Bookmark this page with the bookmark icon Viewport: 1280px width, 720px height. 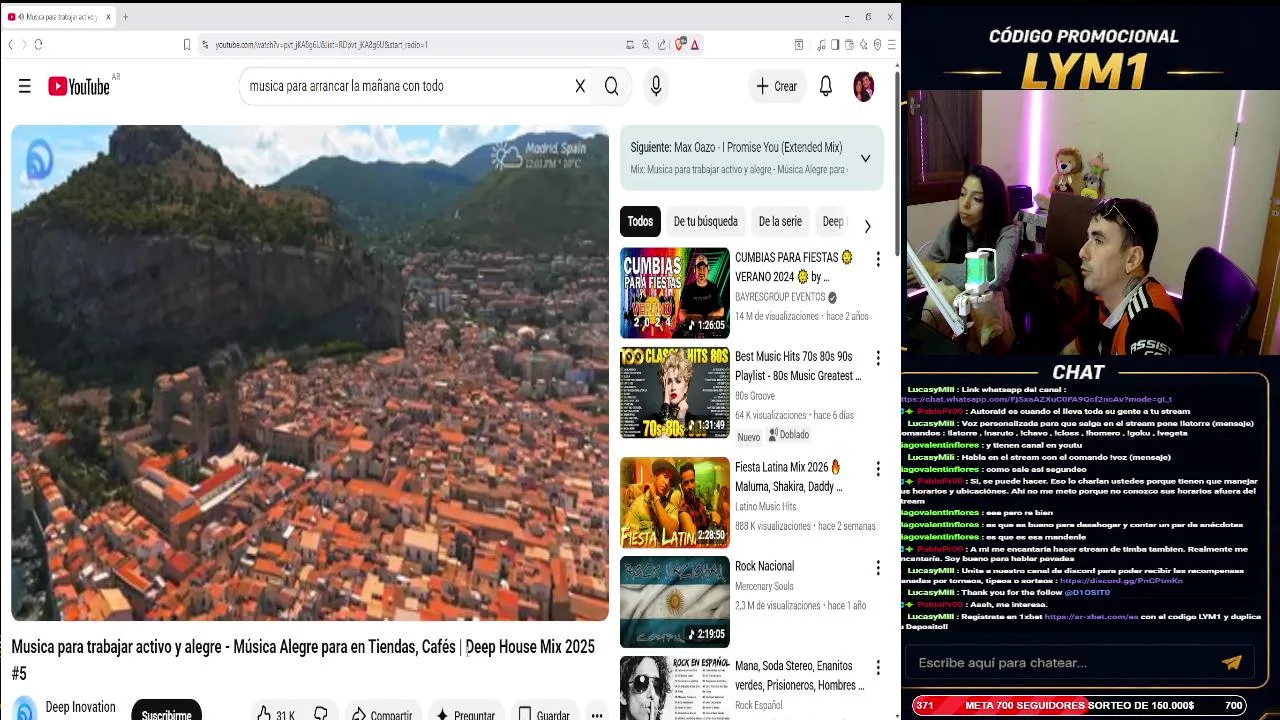(x=187, y=44)
